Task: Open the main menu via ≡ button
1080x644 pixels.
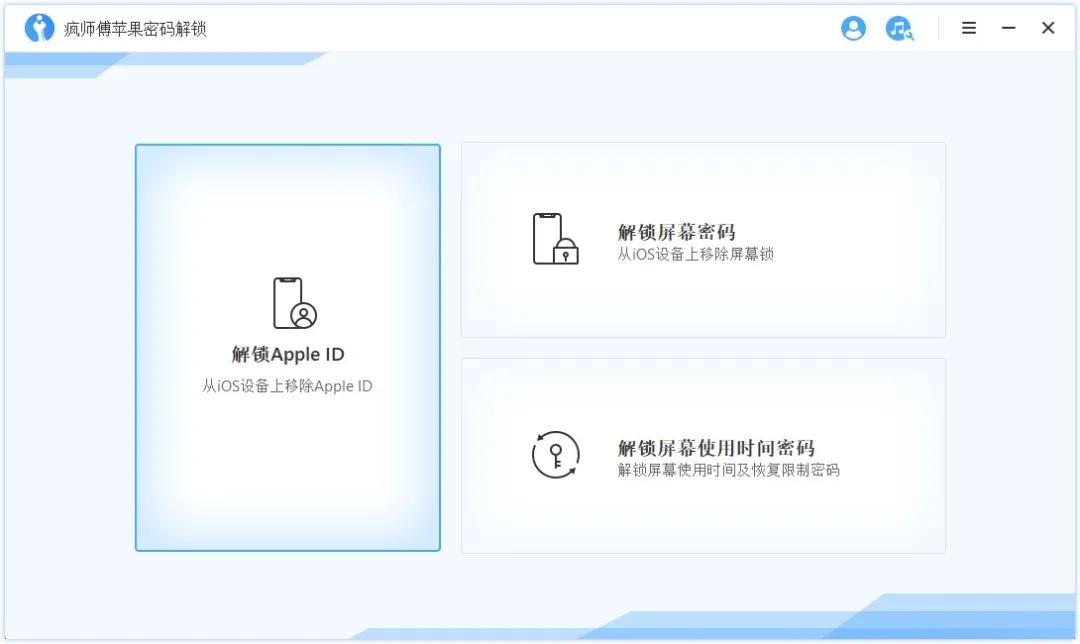Action: pyautogui.click(x=968, y=28)
